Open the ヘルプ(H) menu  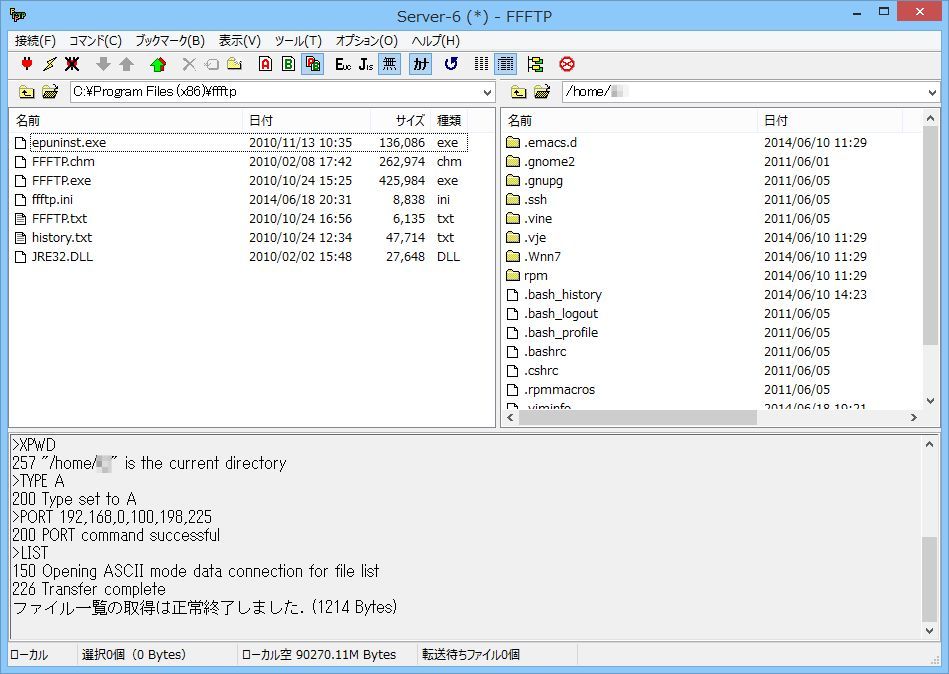point(436,41)
